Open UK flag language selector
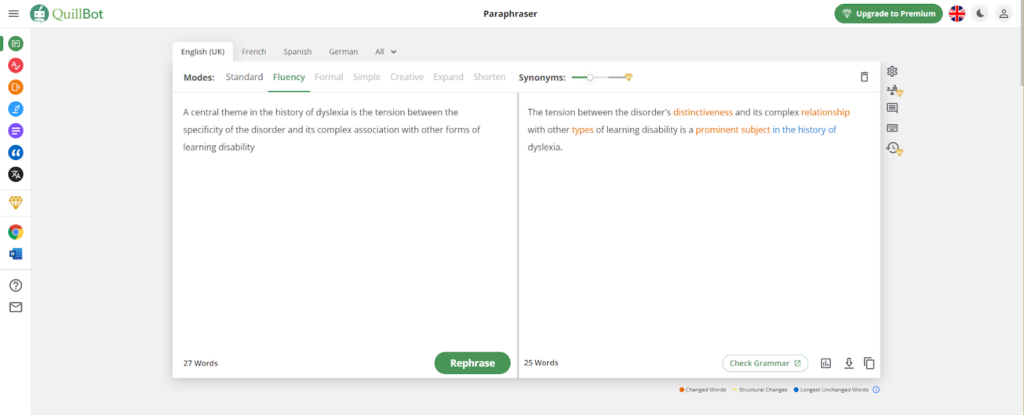 (x=956, y=13)
